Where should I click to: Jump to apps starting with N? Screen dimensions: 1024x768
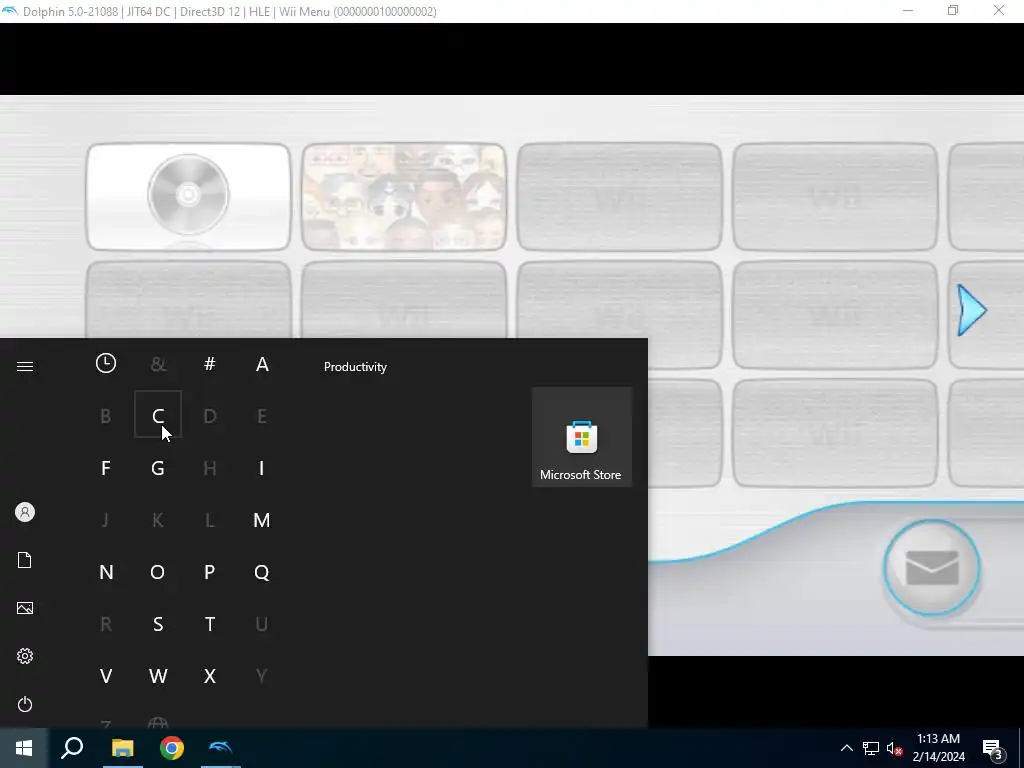(106, 572)
